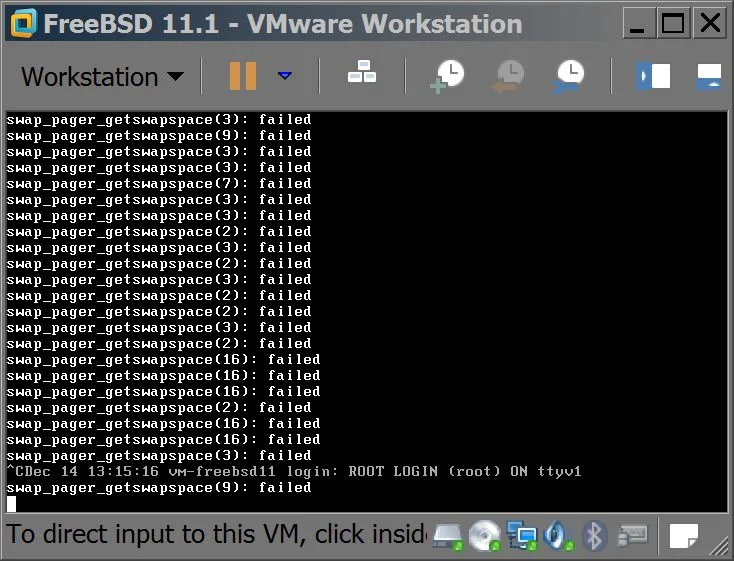734x561 pixels.
Task: Pause the virtual machine
Action: point(242,76)
